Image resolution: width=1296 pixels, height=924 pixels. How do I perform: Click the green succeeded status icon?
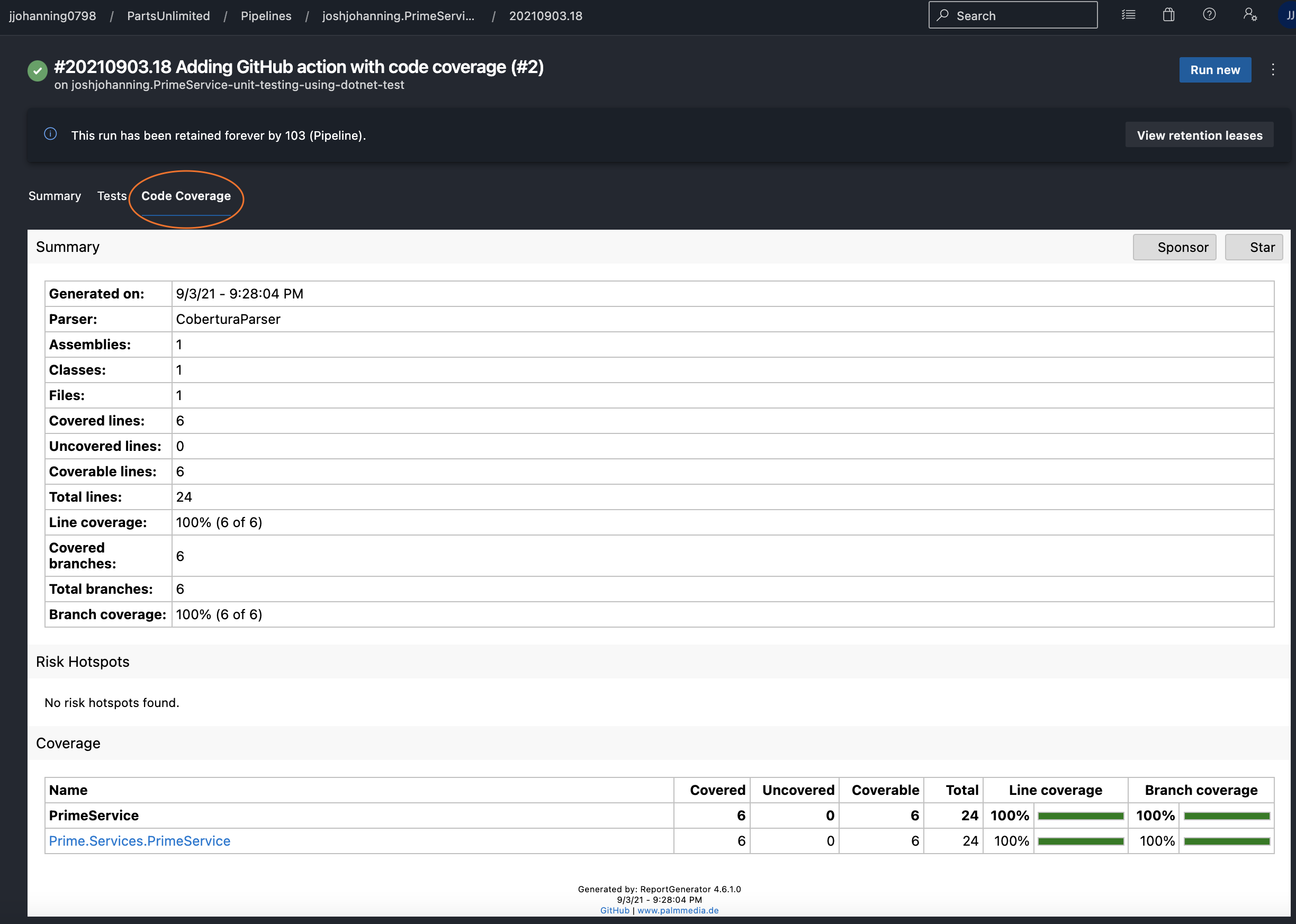pos(38,71)
